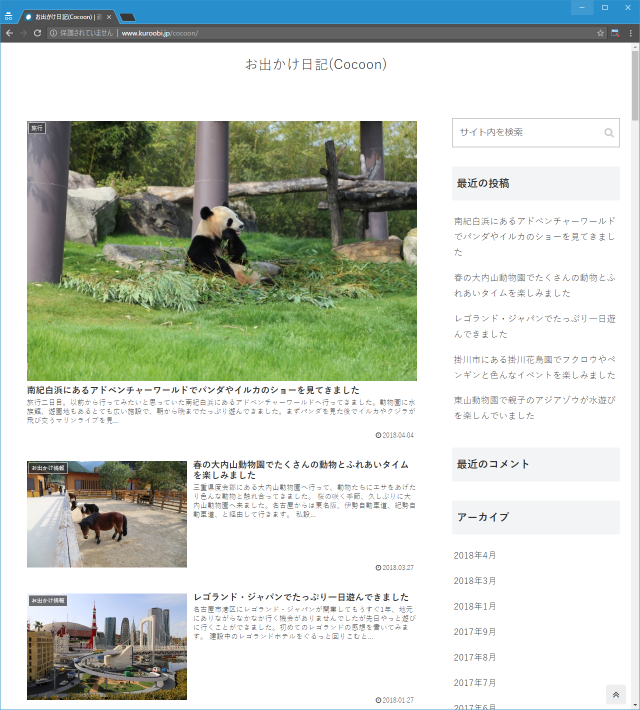The image size is (640, 710).
Task: Click the user profile icon in the title bar
Action: pos(8,17)
